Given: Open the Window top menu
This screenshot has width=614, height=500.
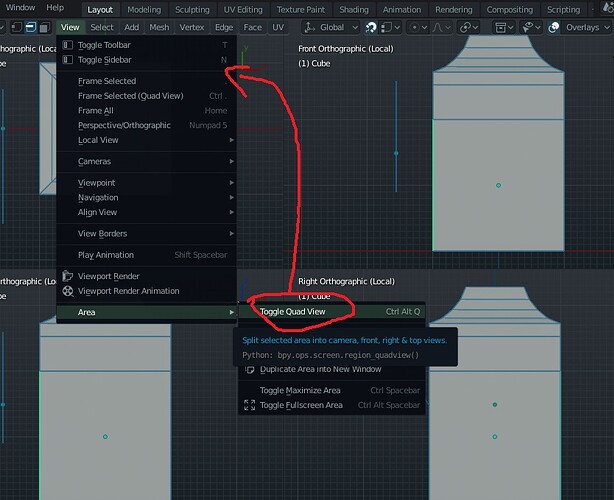Looking at the screenshot, I should [x=20, y=8].
